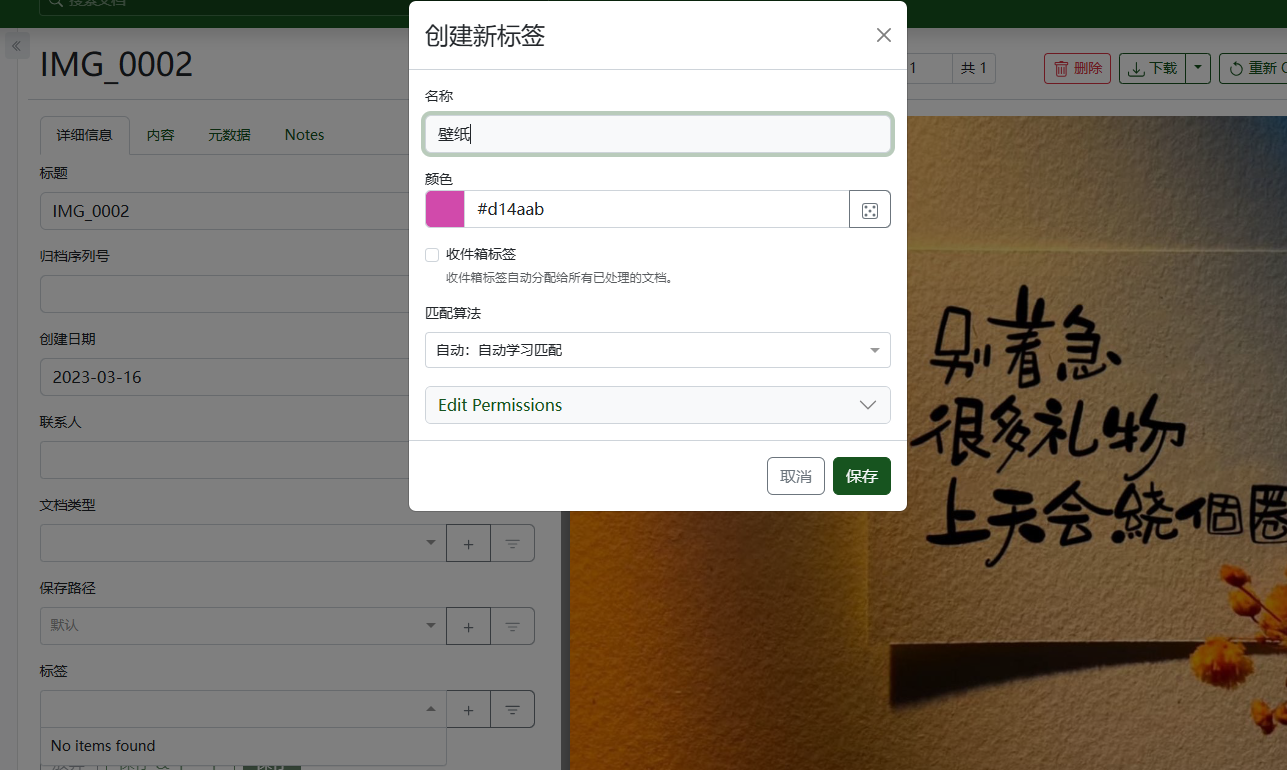
Task: Open the 文档类型 dropdown
Action: coord(243,543)
